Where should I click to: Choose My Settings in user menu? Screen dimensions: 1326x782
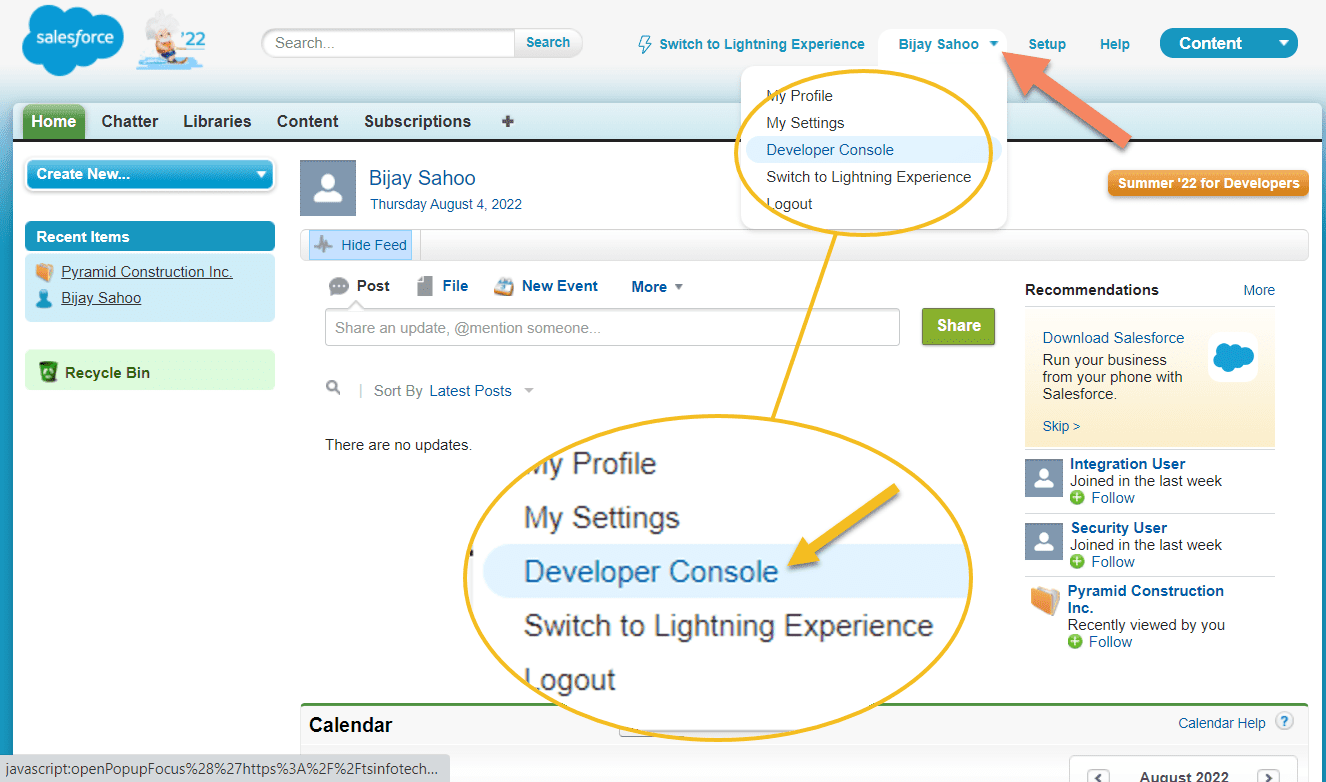point(805,123)
